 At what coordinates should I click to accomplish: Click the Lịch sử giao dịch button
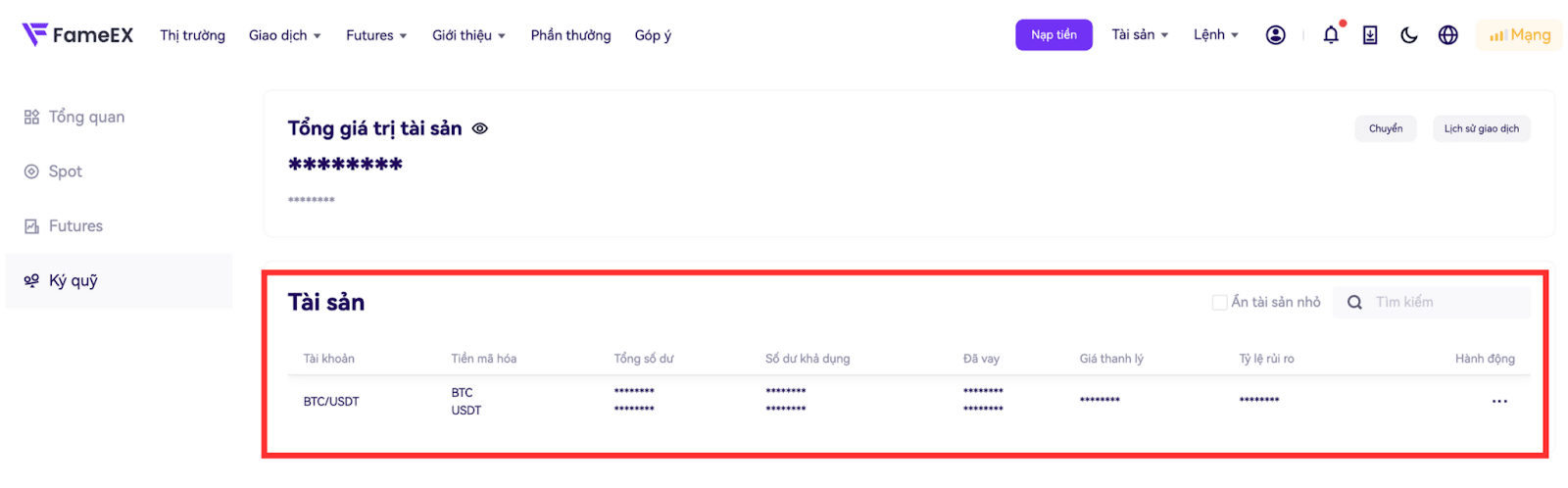[1481, 128]
